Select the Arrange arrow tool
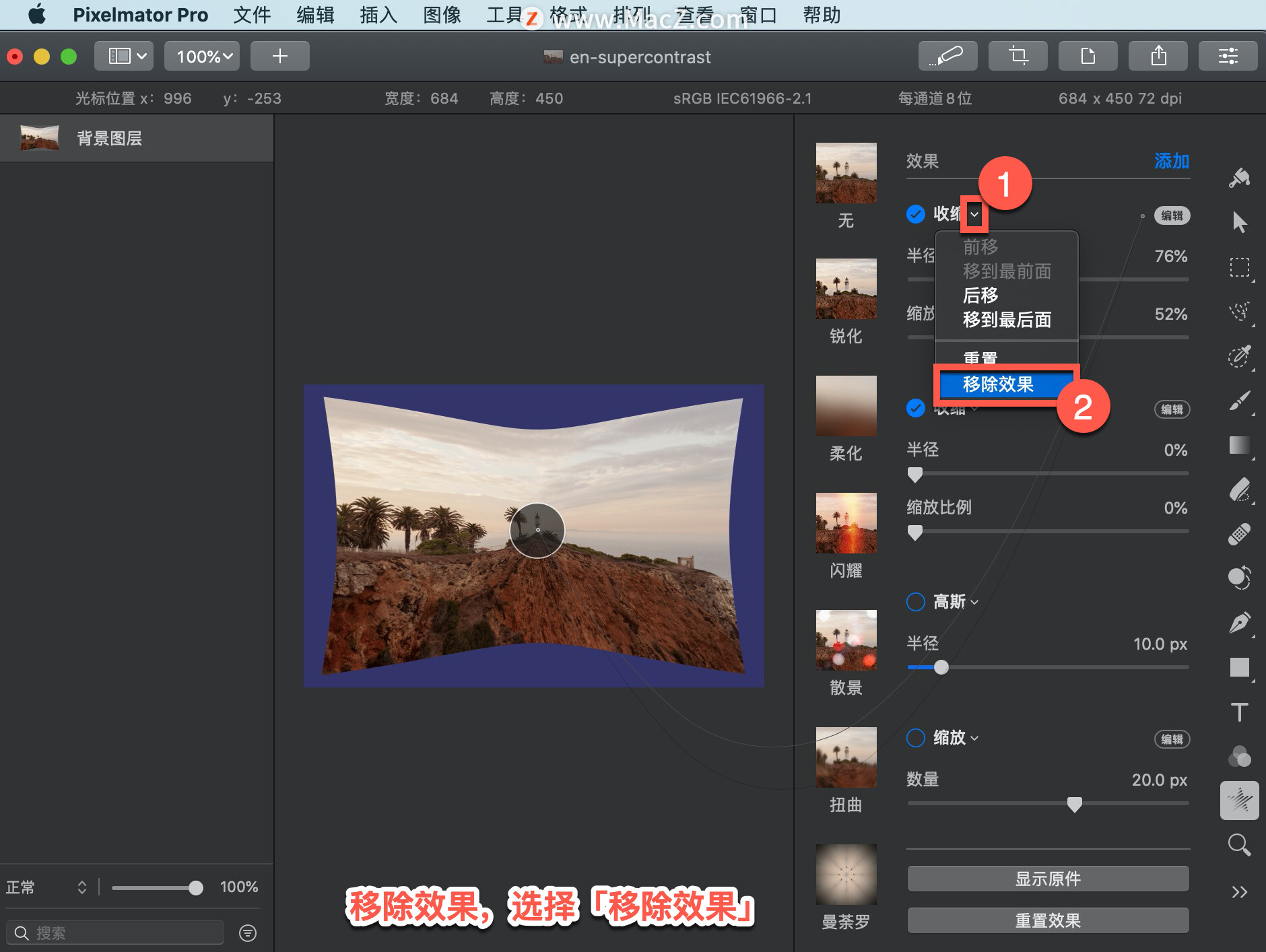Screen dimensions: 1266x952 [1239, 222]
